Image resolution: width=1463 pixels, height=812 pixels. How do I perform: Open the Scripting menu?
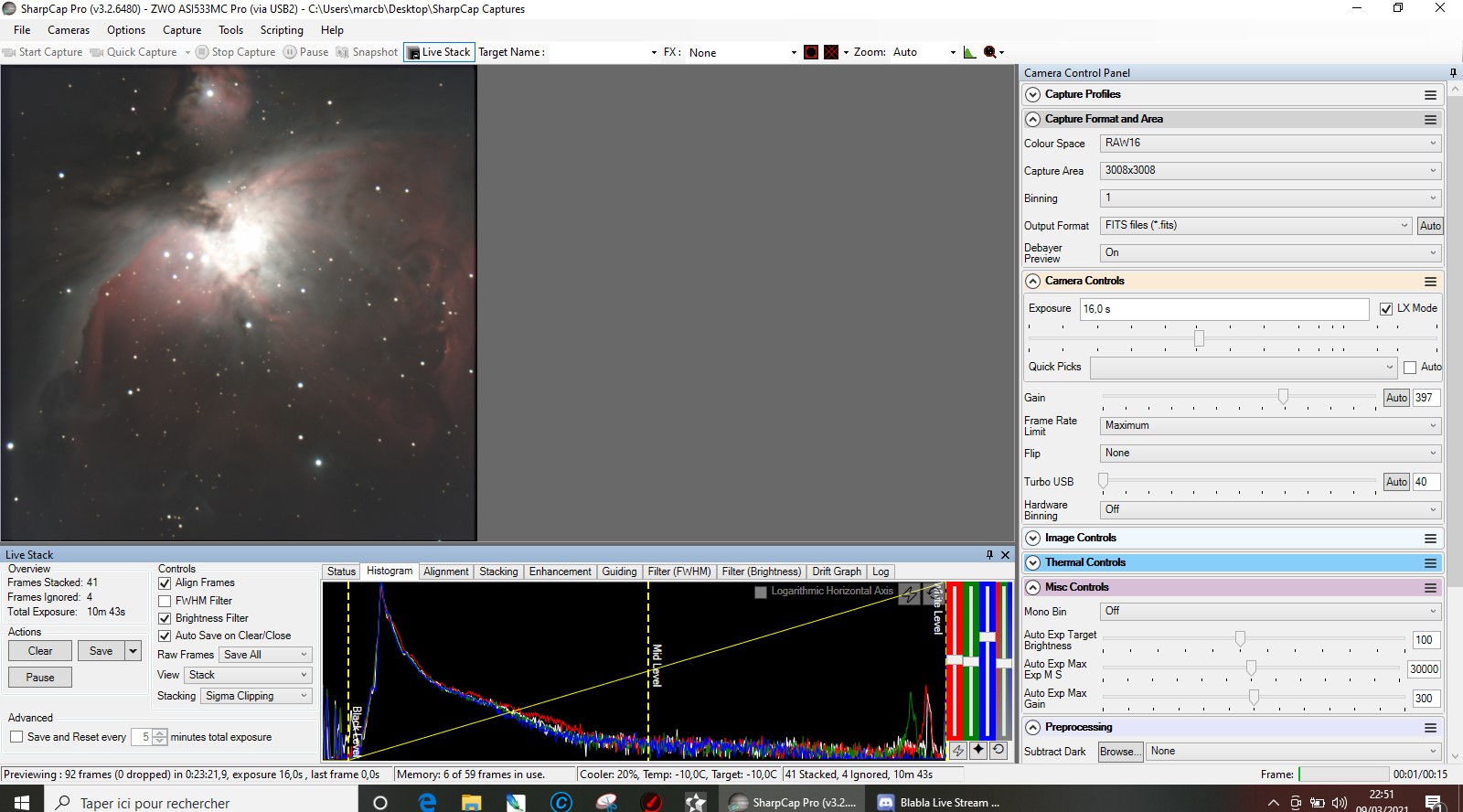282,30
